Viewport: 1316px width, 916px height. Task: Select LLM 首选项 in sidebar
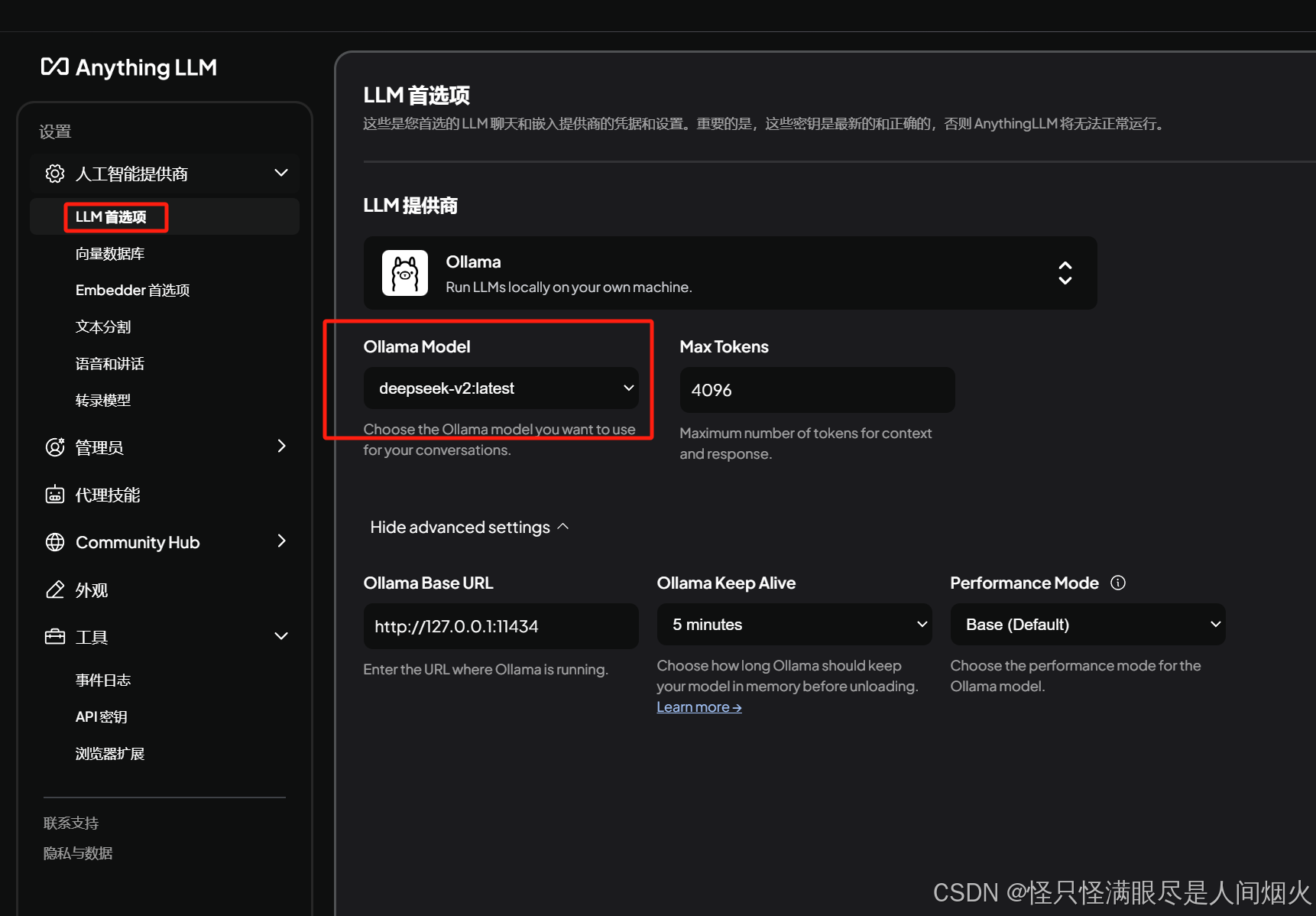point(164,217)
